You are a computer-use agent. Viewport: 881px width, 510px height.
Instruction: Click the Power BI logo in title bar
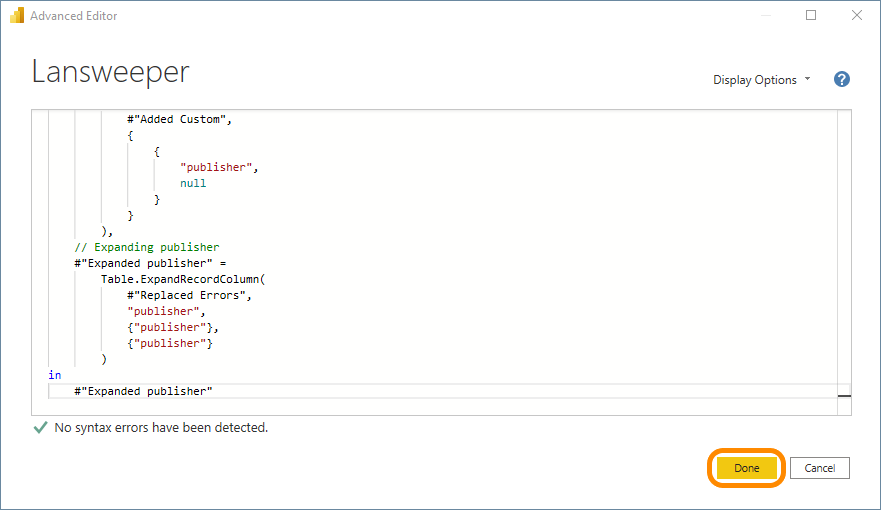[16, 16]
